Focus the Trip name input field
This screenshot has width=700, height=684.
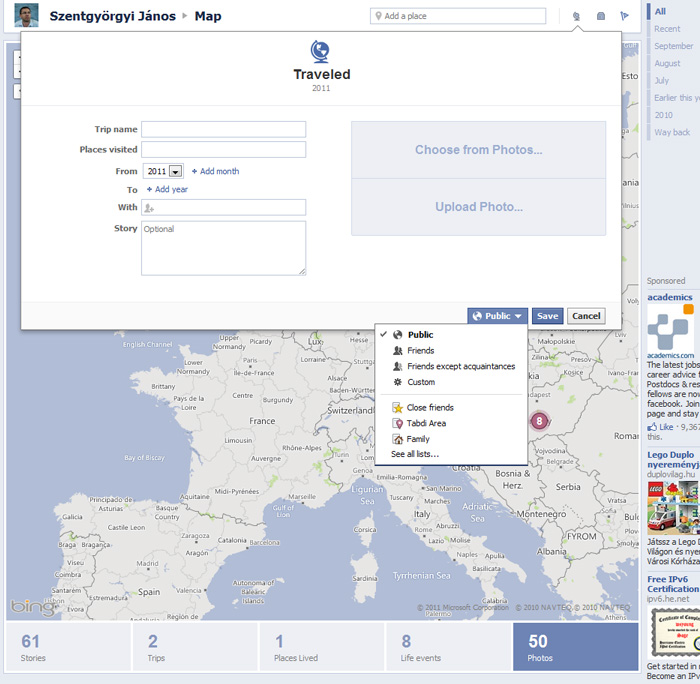tap(223, 129)
